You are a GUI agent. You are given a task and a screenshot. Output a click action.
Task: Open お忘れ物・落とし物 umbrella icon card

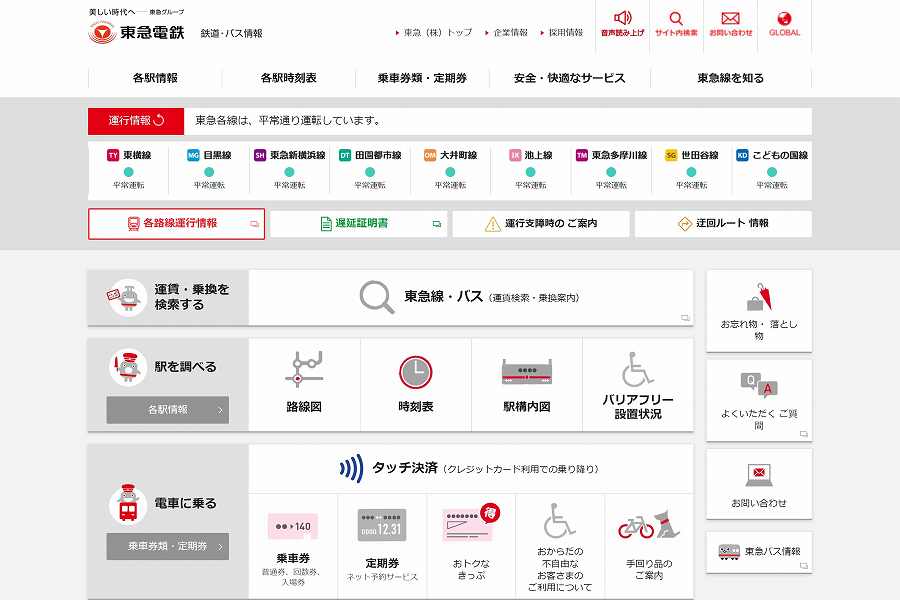point(759,311)
